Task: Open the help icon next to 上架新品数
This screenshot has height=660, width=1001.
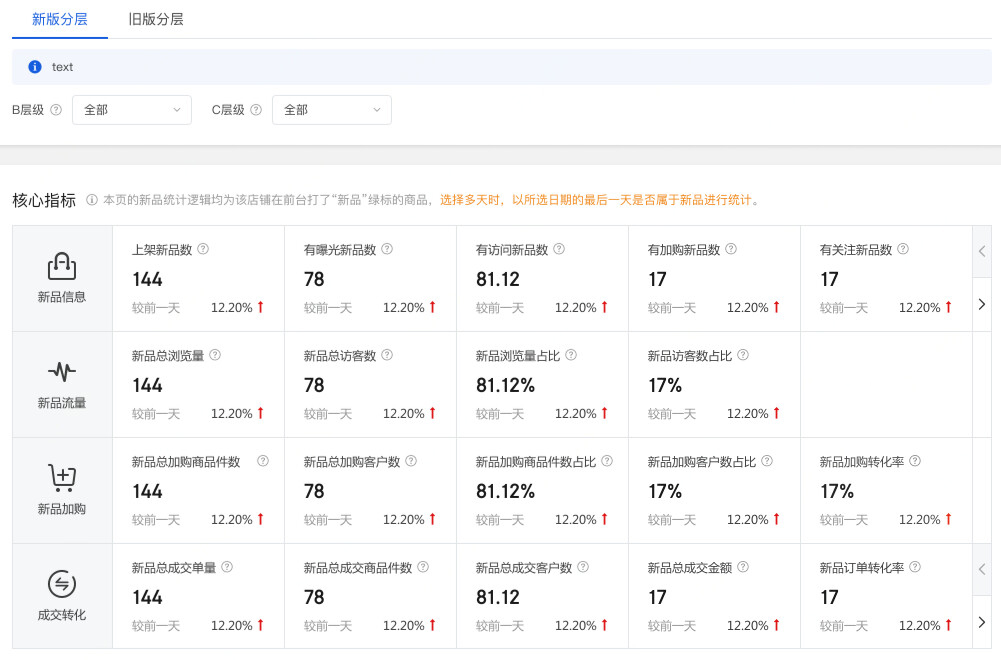Action: click(x=203, y=249)
